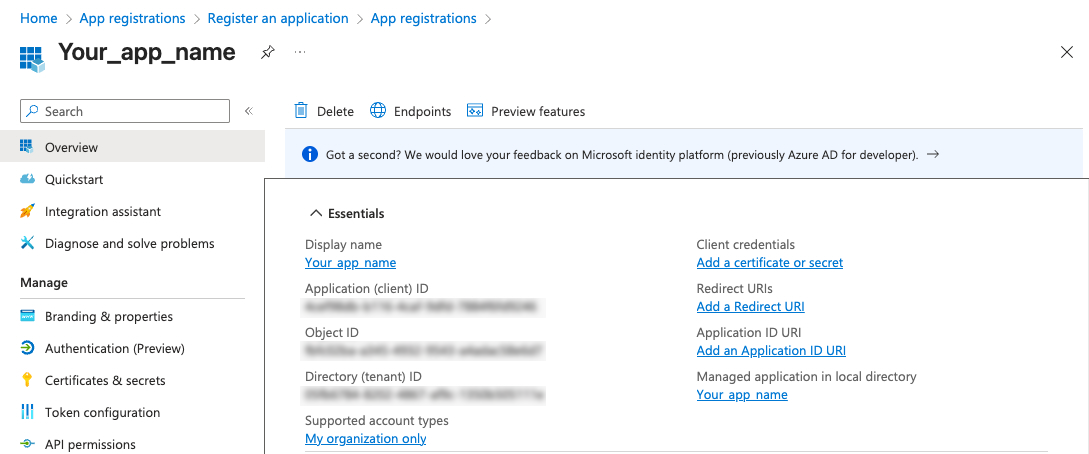Image resolution: width=1089 pixels, height=454 pixels.
Task: Go to Branding & properties
Action: (108, 316)
